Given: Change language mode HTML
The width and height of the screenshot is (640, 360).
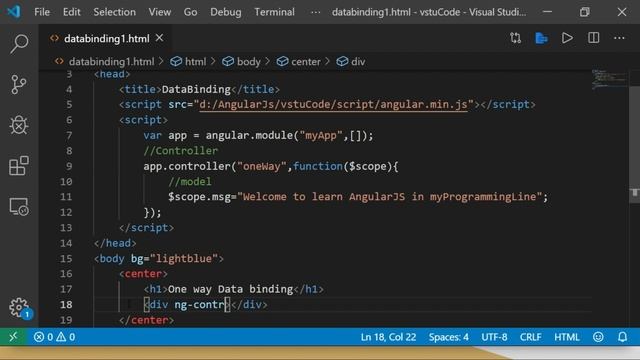Looking at the screenshot, I should point(567,337).
